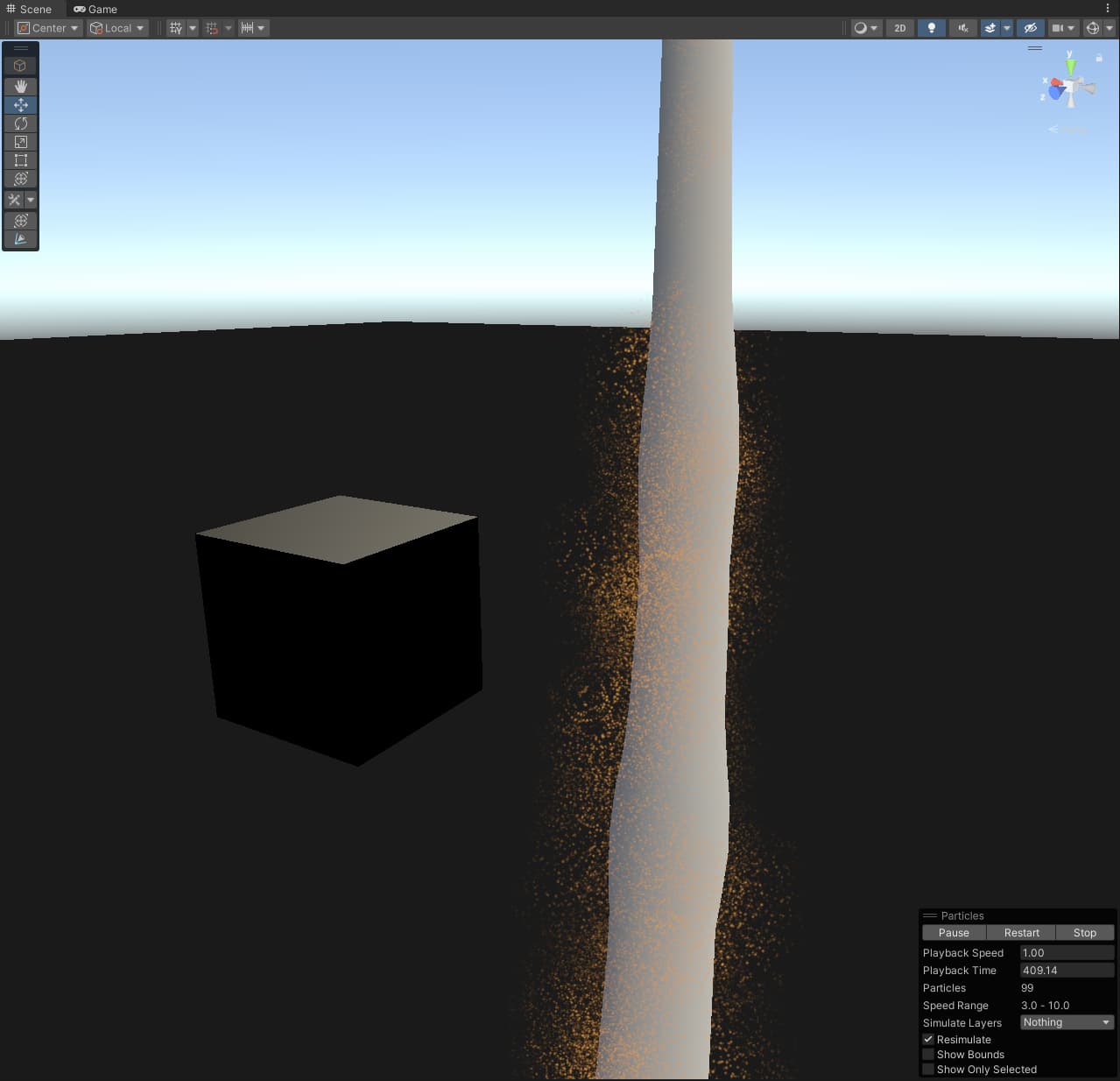This screenshot has height=1081, width=1120.
Task: Switch to the Game tab
Action: (x=95, y=9)
